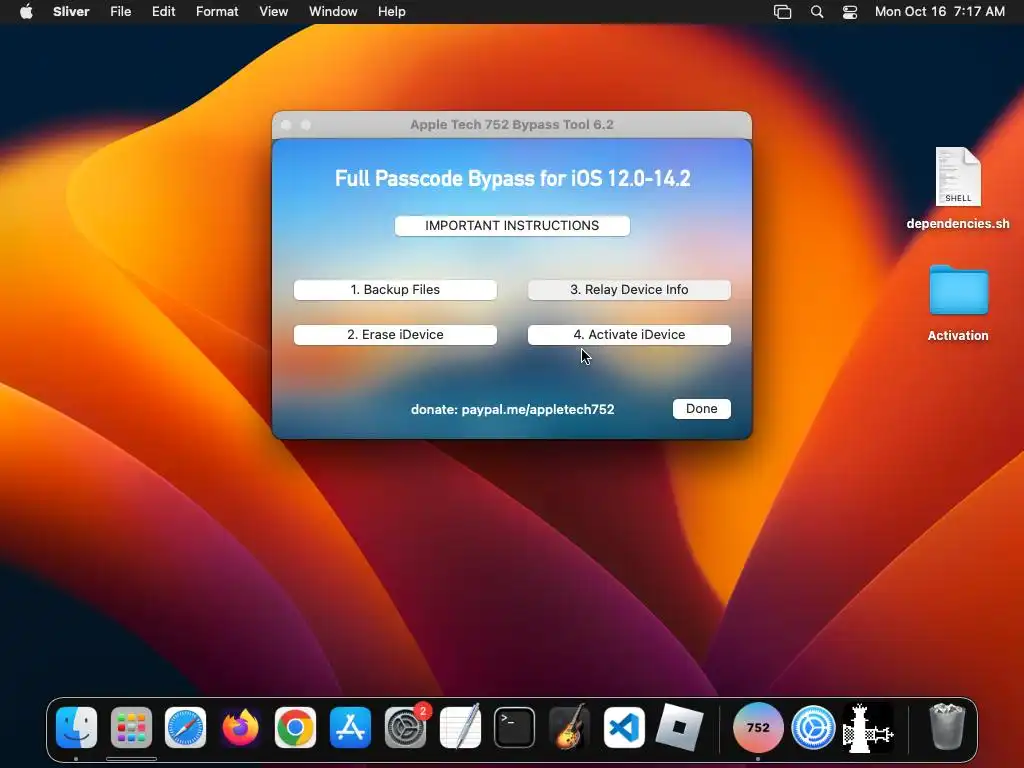Click the 1. Backup Files button
1024x768 pixels.
tap(395, 290)
